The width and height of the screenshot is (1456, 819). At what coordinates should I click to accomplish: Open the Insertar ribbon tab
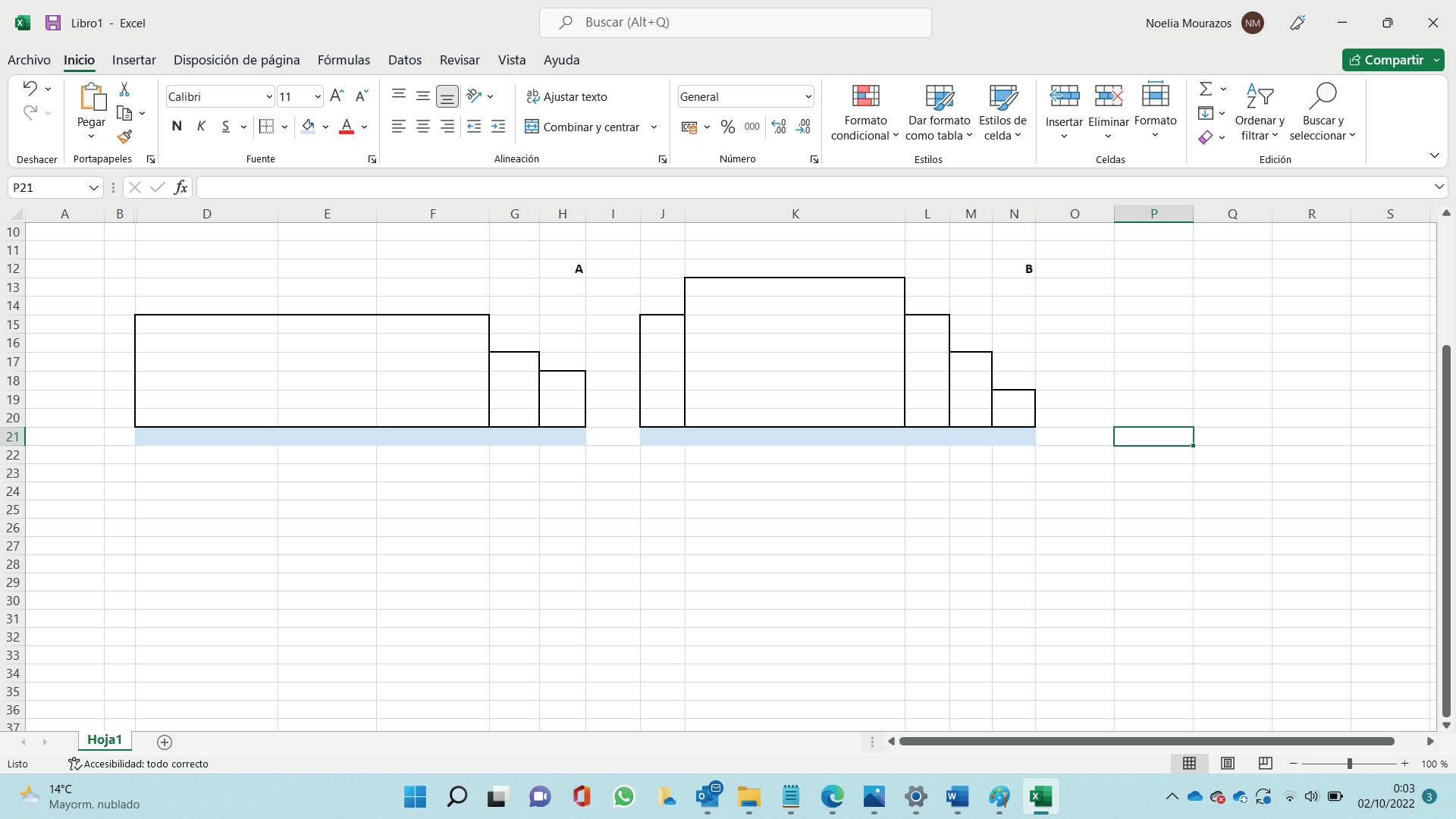133,60
